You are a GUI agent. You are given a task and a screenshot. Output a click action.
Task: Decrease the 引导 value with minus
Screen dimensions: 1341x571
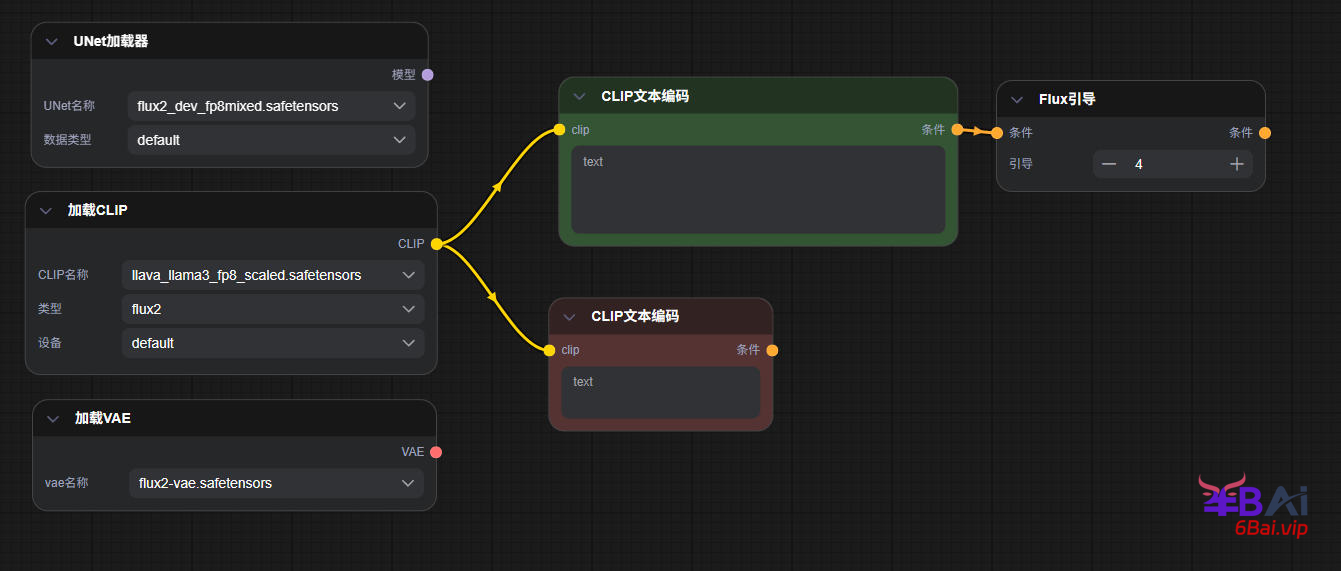[x=1109, y=164]
